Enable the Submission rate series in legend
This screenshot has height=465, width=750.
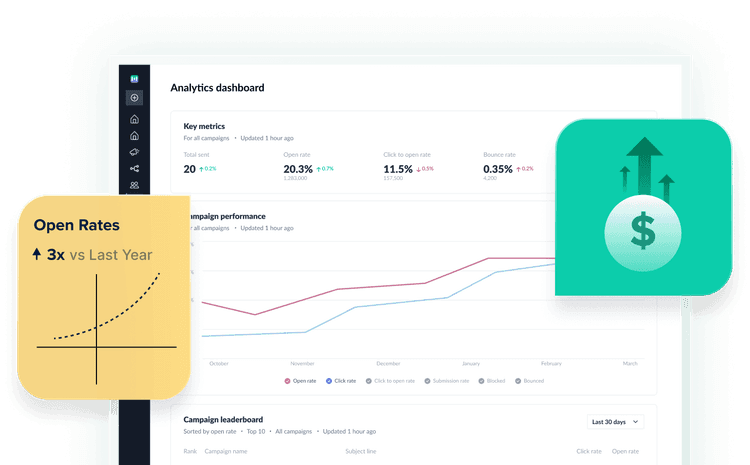(x=427, y=381)
